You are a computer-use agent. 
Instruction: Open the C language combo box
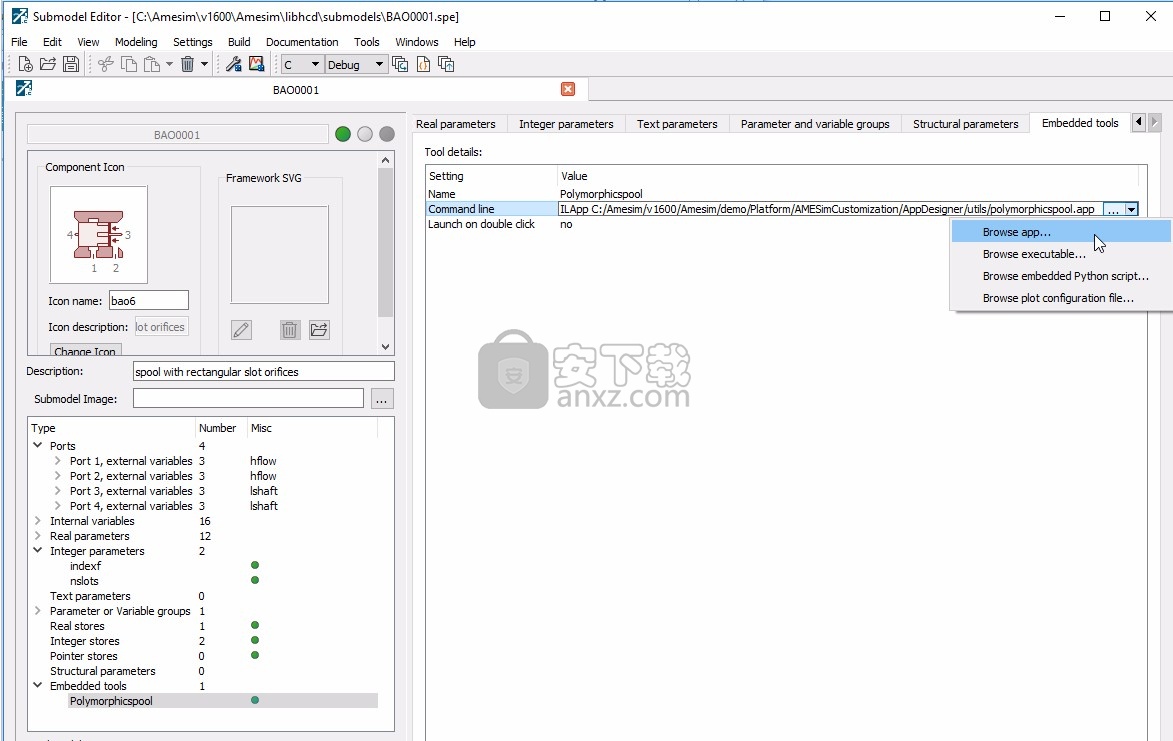click(301, 64)
